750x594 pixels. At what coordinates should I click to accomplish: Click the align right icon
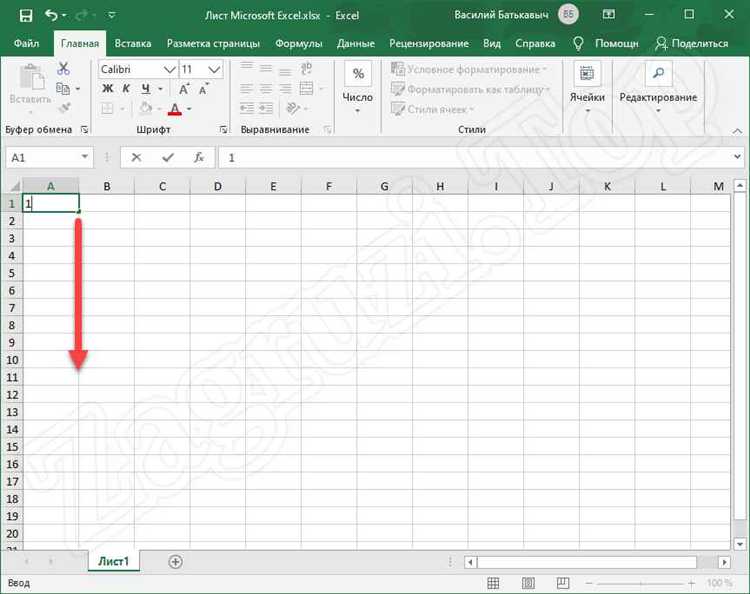click(x=285, y=88)
